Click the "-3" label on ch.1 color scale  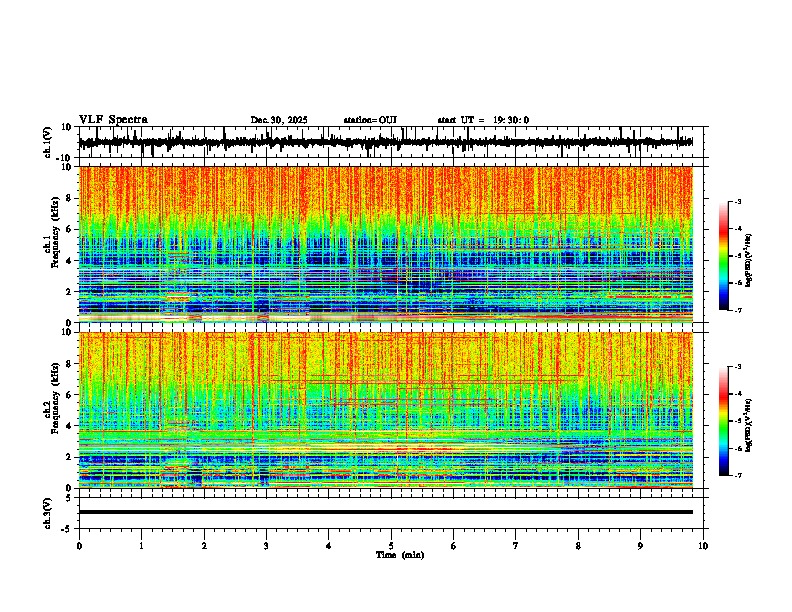tap(738, 202)
